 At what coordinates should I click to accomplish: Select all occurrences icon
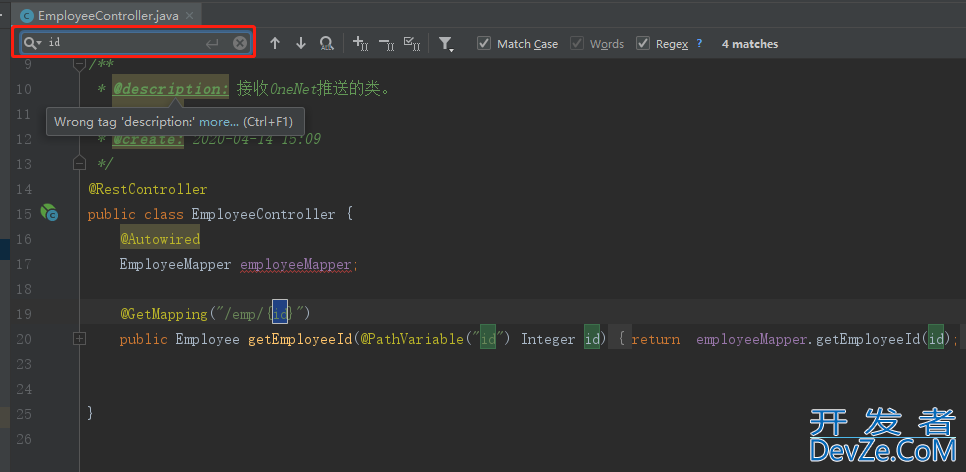412,43
